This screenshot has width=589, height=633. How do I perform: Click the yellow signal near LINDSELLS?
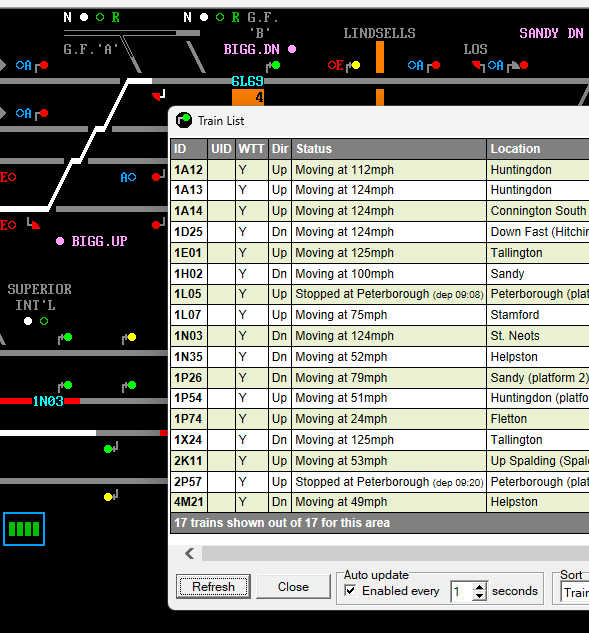click(356, 65)
